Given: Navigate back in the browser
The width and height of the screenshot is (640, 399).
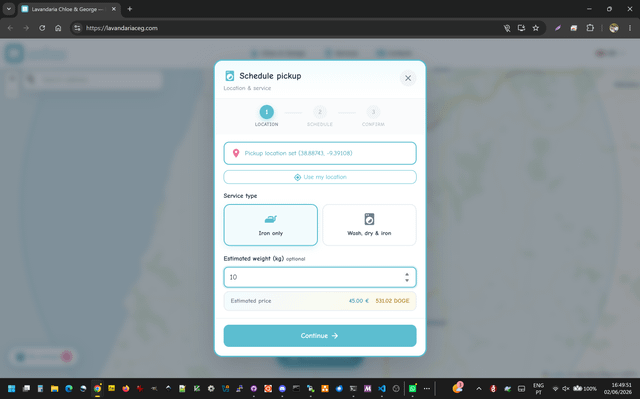Looking at the screenshot, I should tap(10, 28).
